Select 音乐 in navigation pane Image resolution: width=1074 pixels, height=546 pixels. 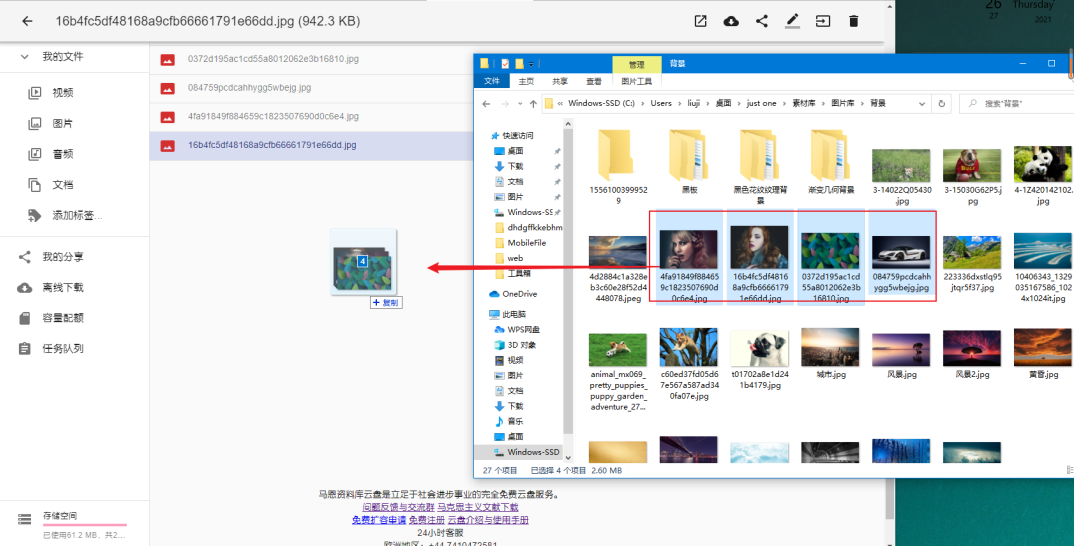tap(515, 421)
